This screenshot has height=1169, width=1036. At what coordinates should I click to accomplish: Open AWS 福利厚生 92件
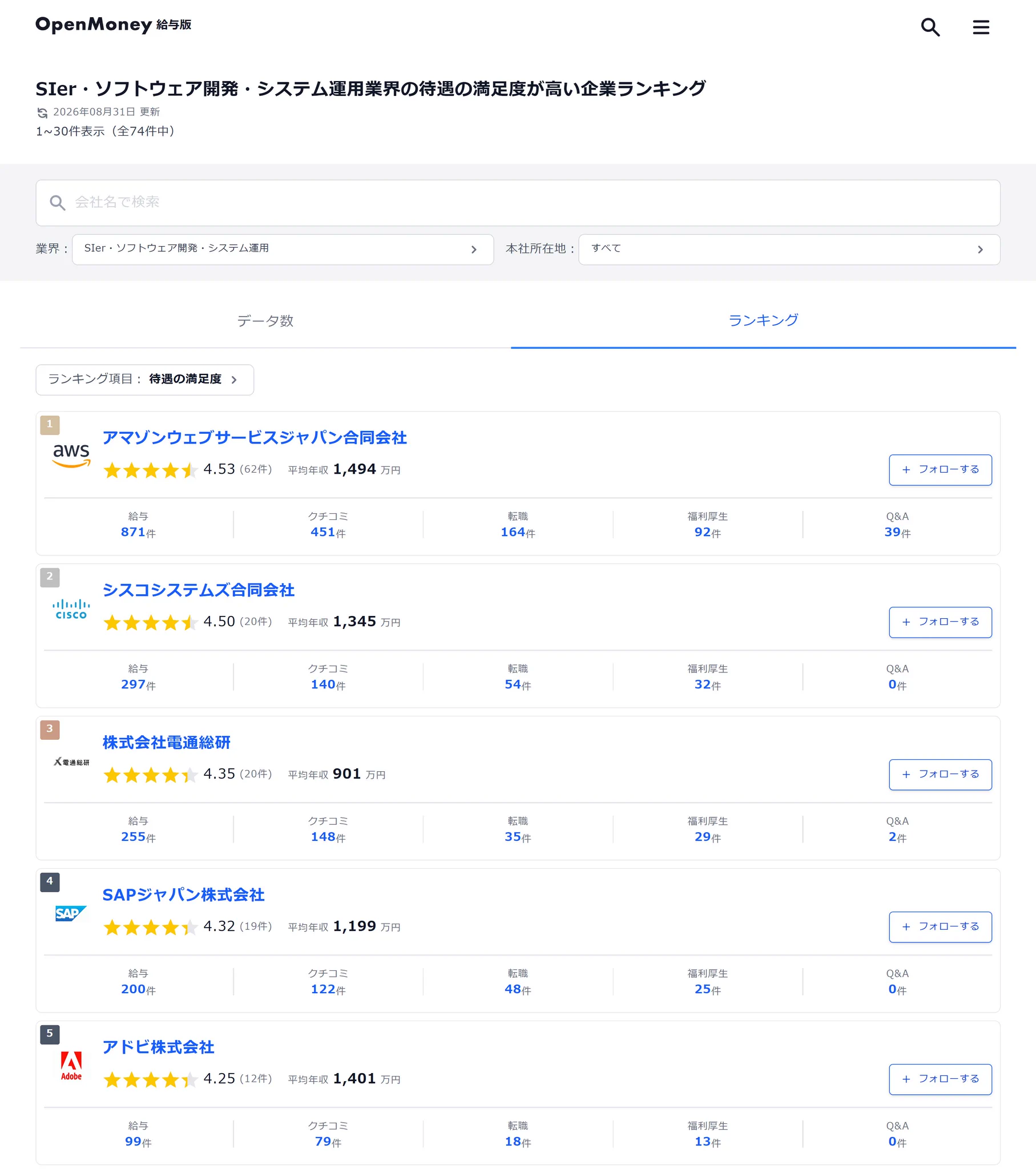(x=708, y=525)
